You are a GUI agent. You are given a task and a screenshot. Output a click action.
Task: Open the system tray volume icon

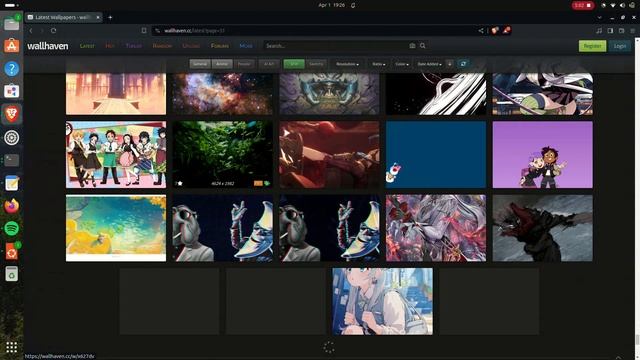[x=622, y=5]
